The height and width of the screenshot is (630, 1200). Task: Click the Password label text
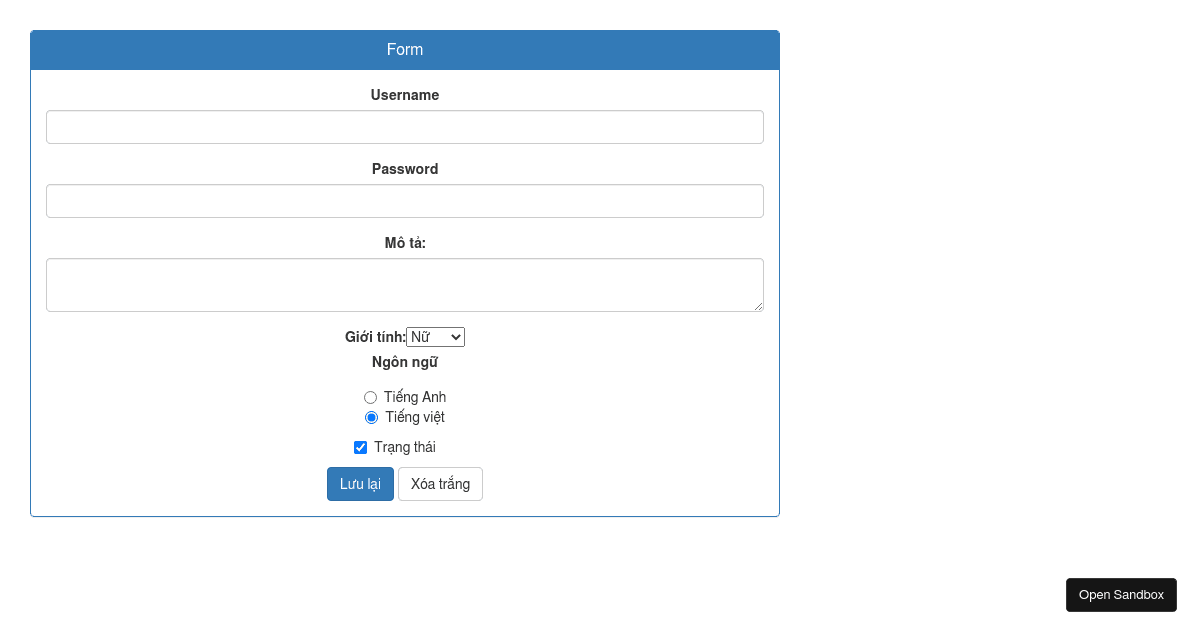point(404,169)
